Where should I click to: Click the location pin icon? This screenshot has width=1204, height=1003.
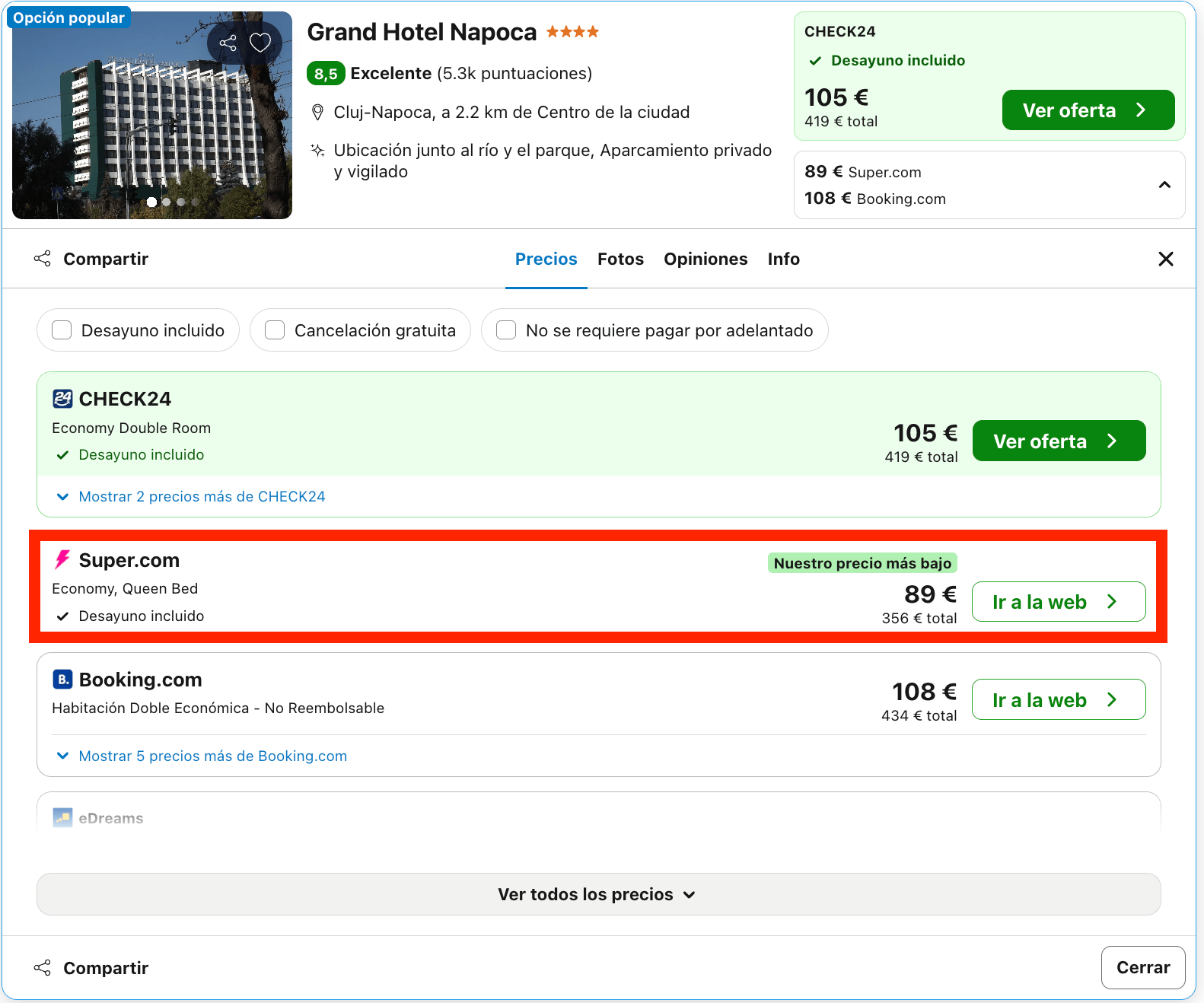(x=318, y=113)
